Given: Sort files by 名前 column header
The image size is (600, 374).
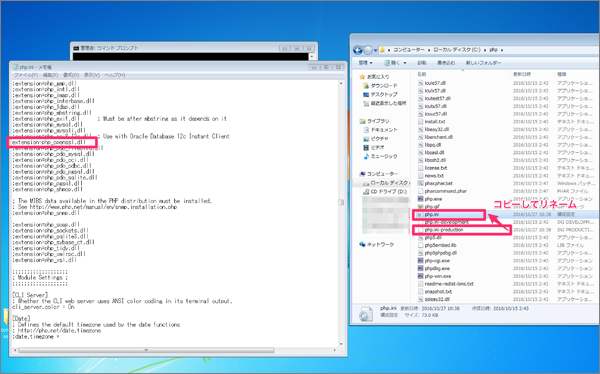Looking at the screenshot, I should [x=421, y=74].
